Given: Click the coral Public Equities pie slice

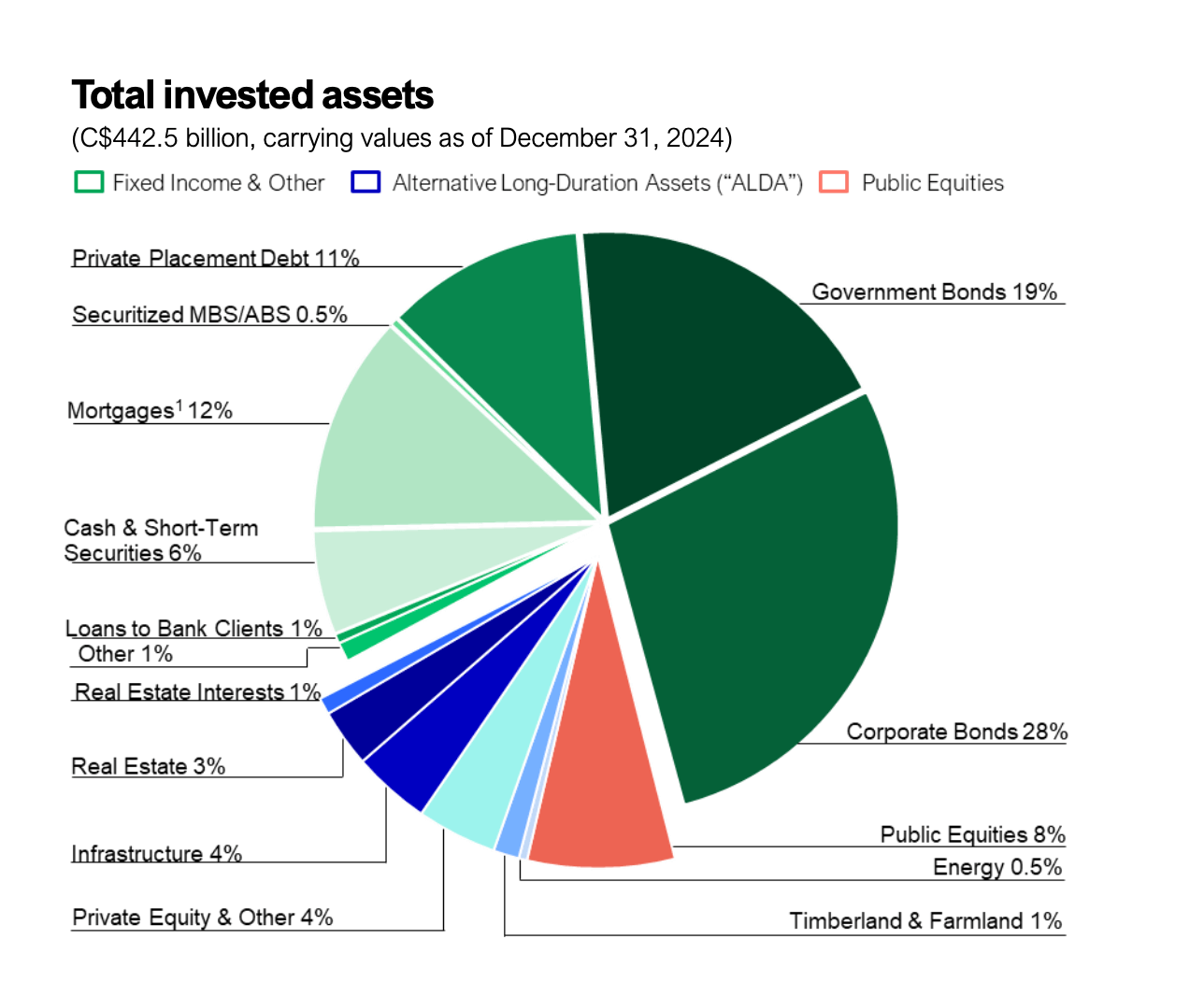Looking at the screenshot, I should (598, 785).
